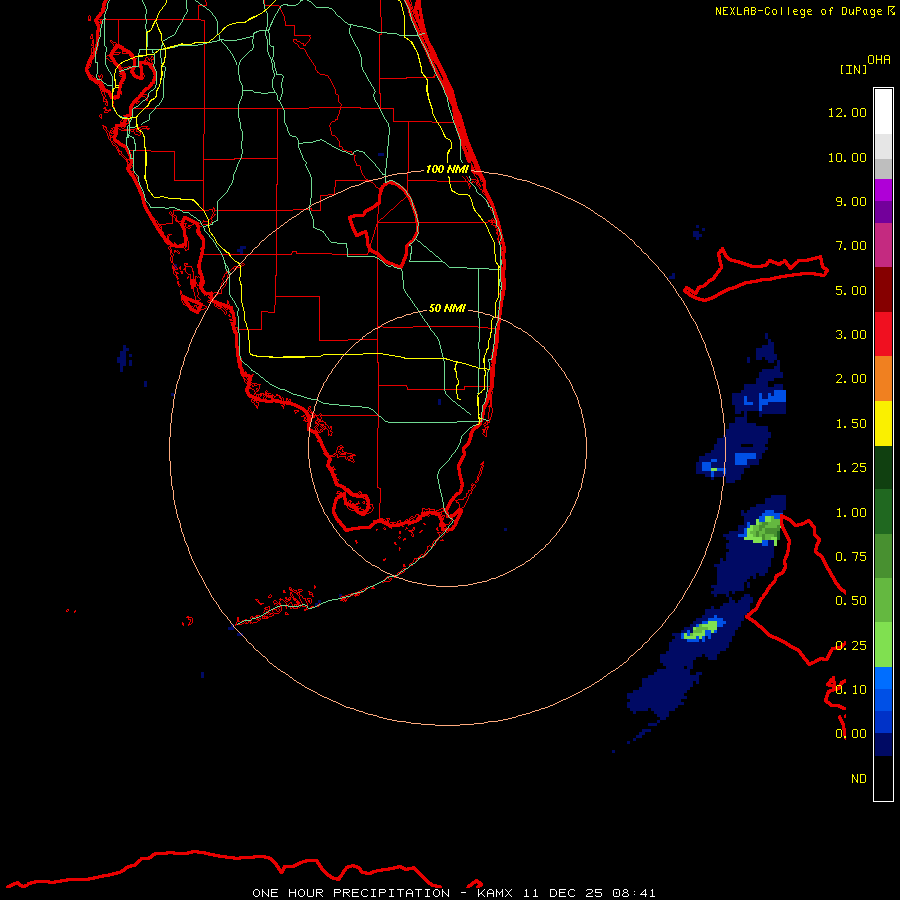Select the 0.75 legend value

pos(851,557)
